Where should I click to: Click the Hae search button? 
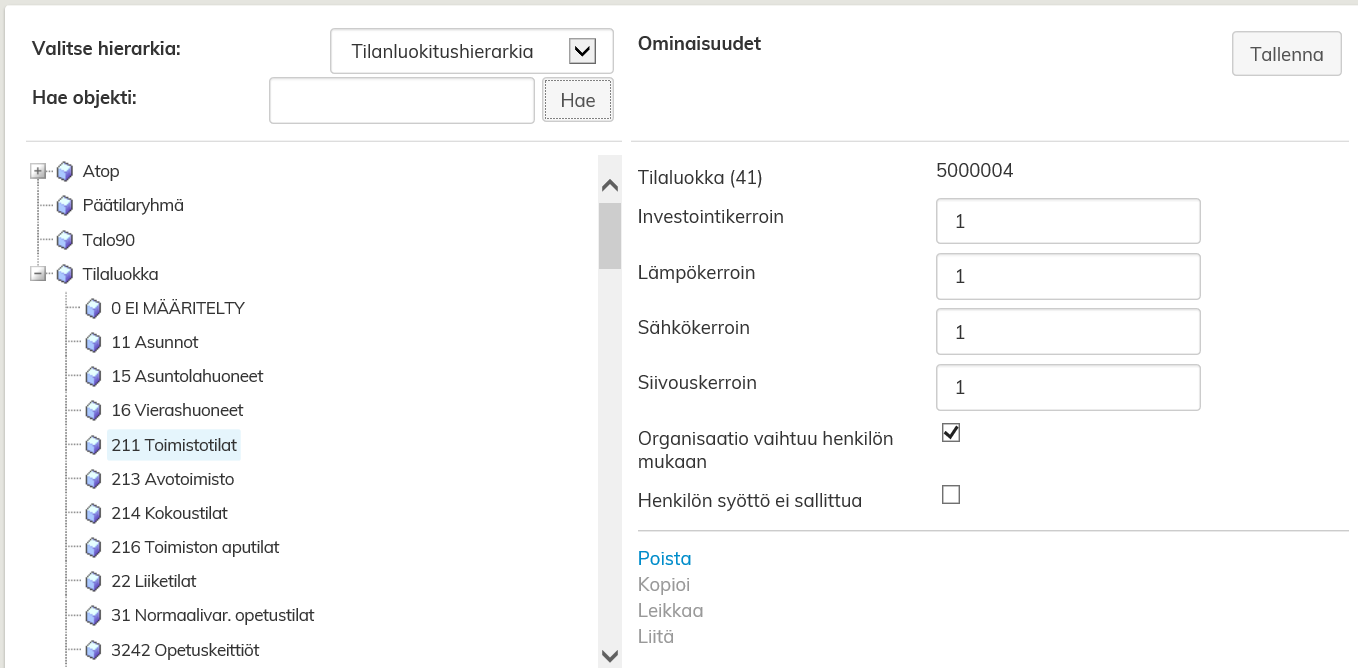pos(577,100)
